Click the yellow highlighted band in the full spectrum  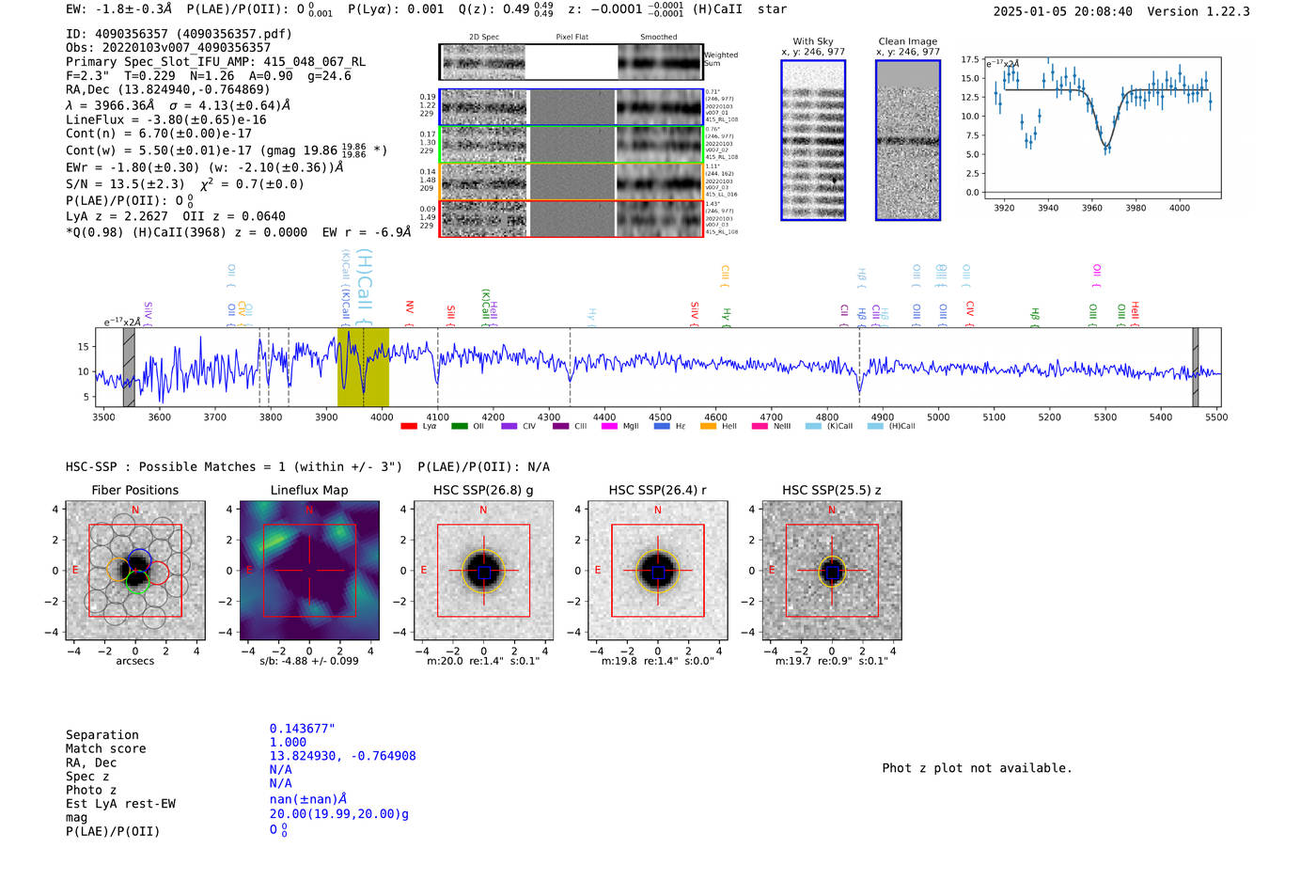(x=363, y=367)
